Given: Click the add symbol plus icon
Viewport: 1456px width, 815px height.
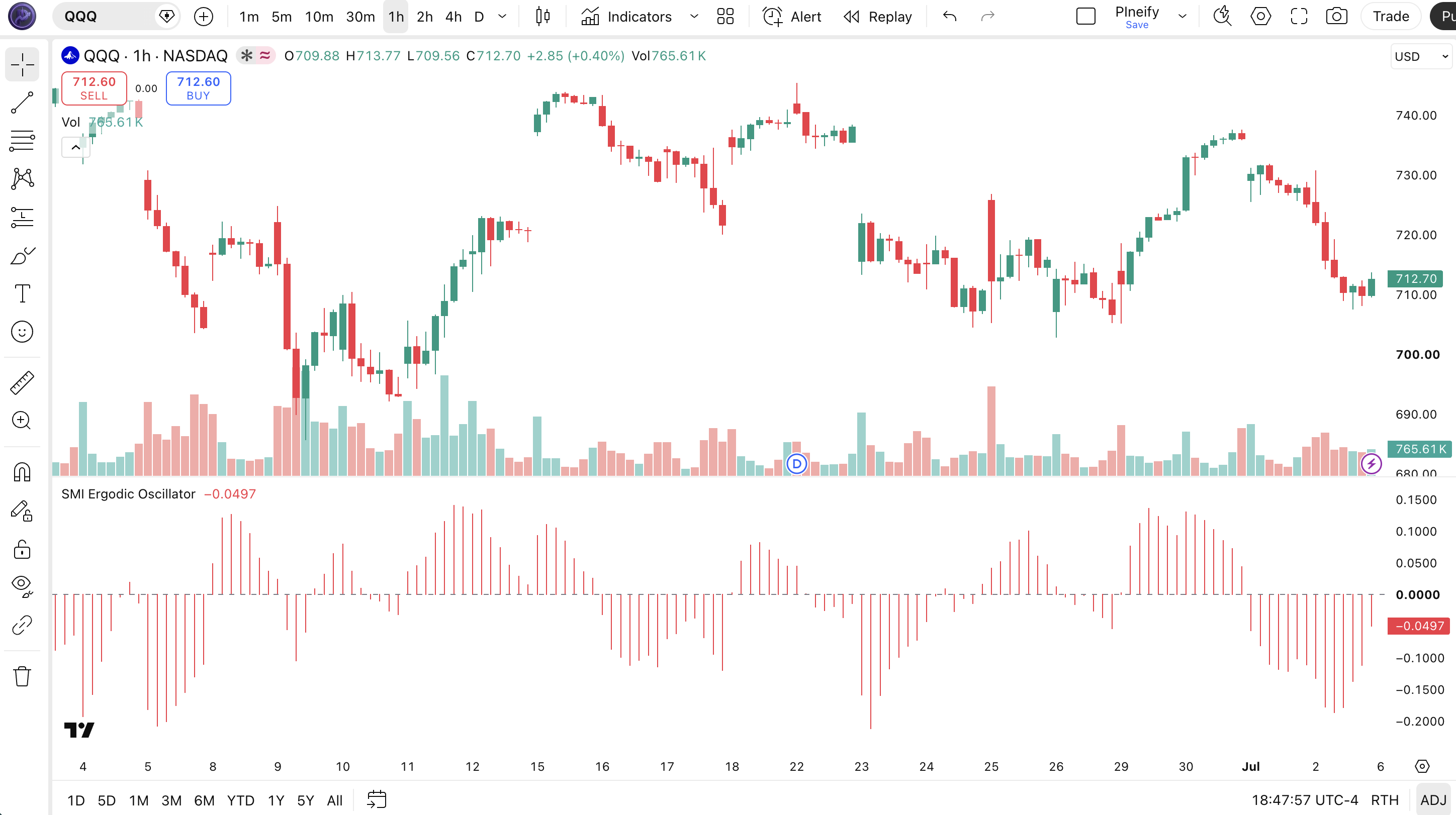Looking at the screenshot, I should [204, 17].
